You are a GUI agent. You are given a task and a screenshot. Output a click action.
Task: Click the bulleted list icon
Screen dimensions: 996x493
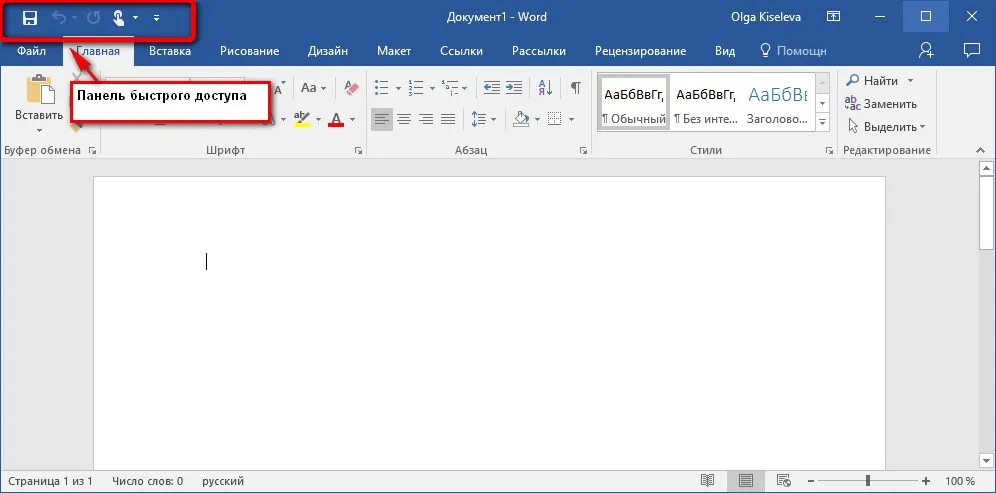(381, 88)
